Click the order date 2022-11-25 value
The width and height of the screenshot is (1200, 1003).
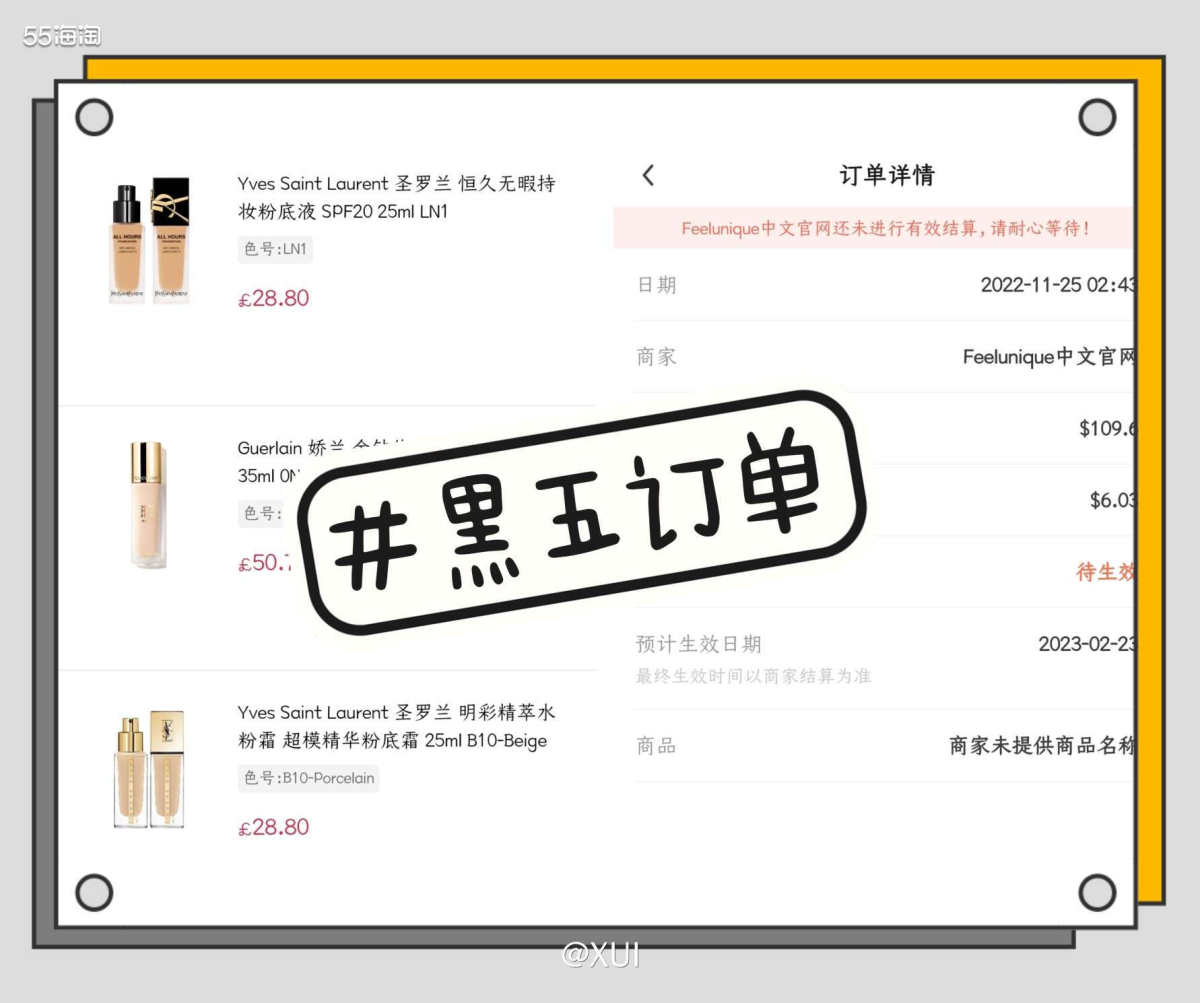(x=1057, y=285)
